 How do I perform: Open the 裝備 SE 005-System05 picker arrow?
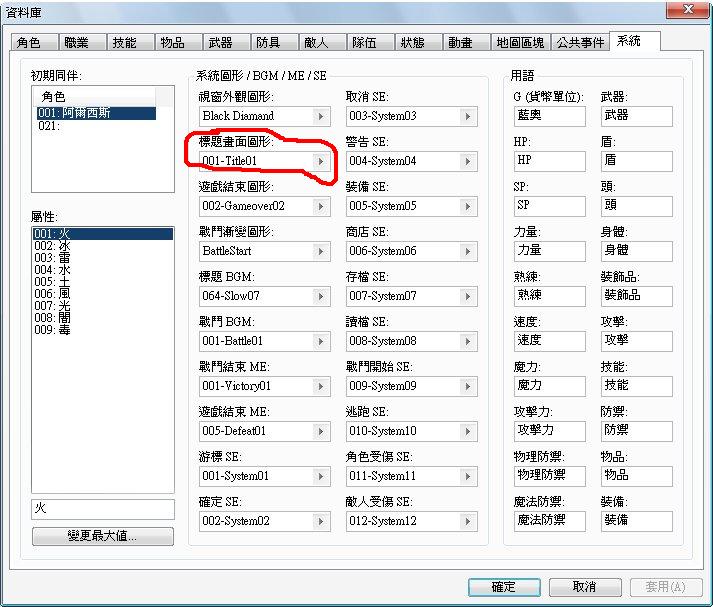468,206
